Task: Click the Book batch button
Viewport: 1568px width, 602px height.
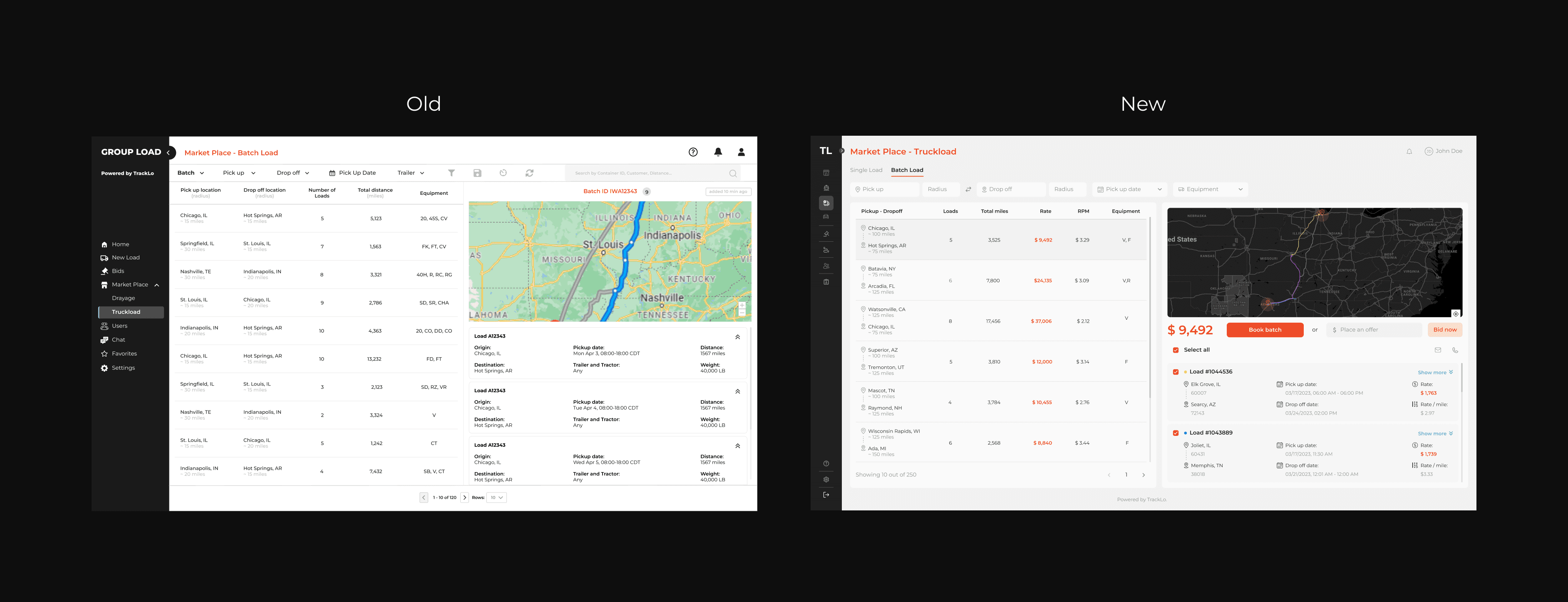Action: tap(1265, 330)
